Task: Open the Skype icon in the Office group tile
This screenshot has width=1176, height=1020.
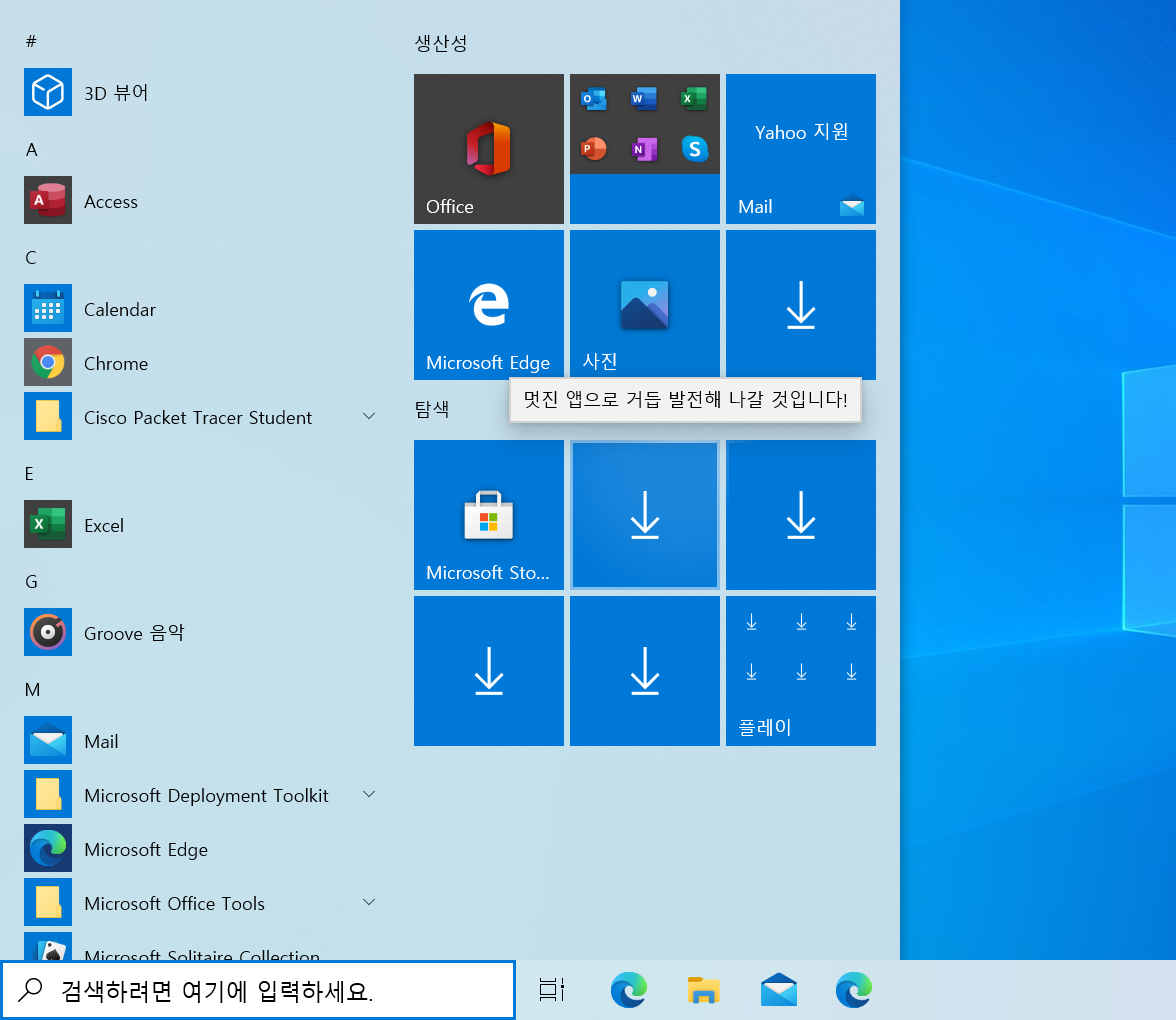Action: point(694,148)
